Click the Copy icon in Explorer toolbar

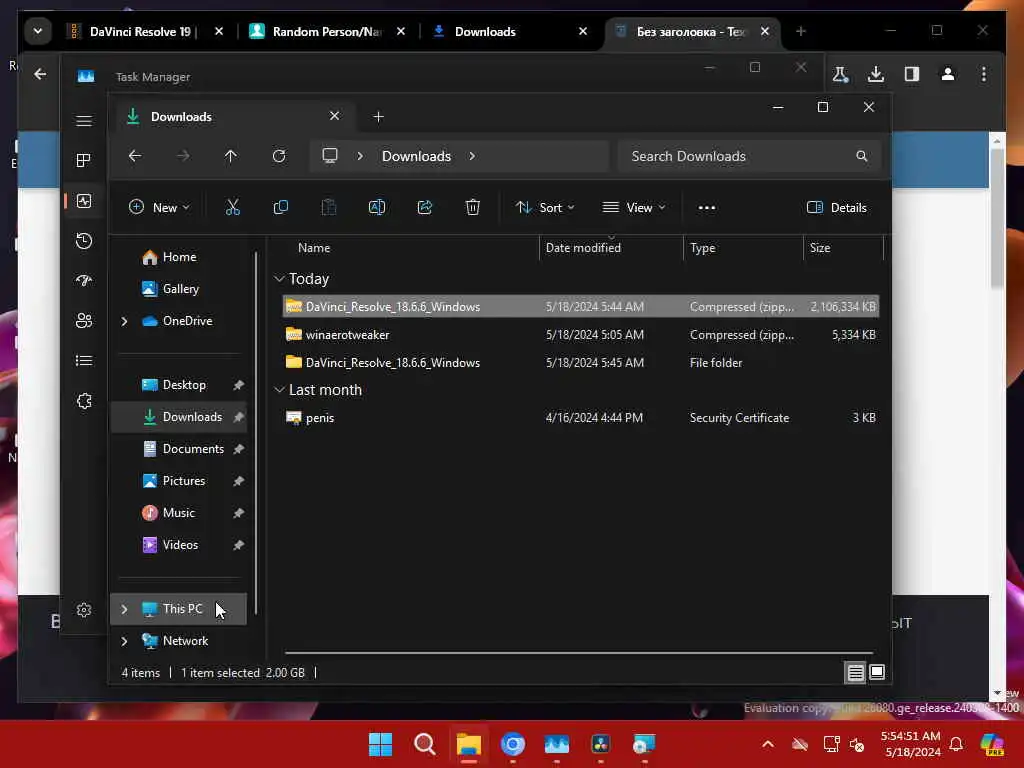click(281, 208)
